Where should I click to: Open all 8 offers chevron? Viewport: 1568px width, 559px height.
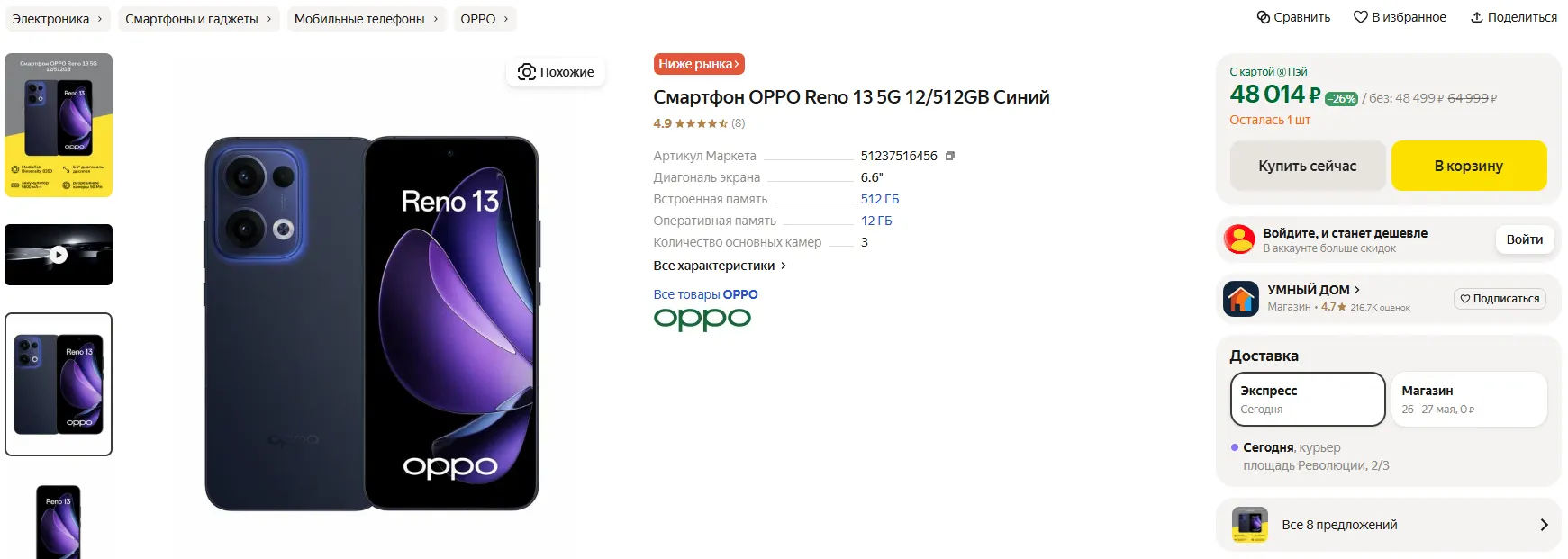point(1544,525)
